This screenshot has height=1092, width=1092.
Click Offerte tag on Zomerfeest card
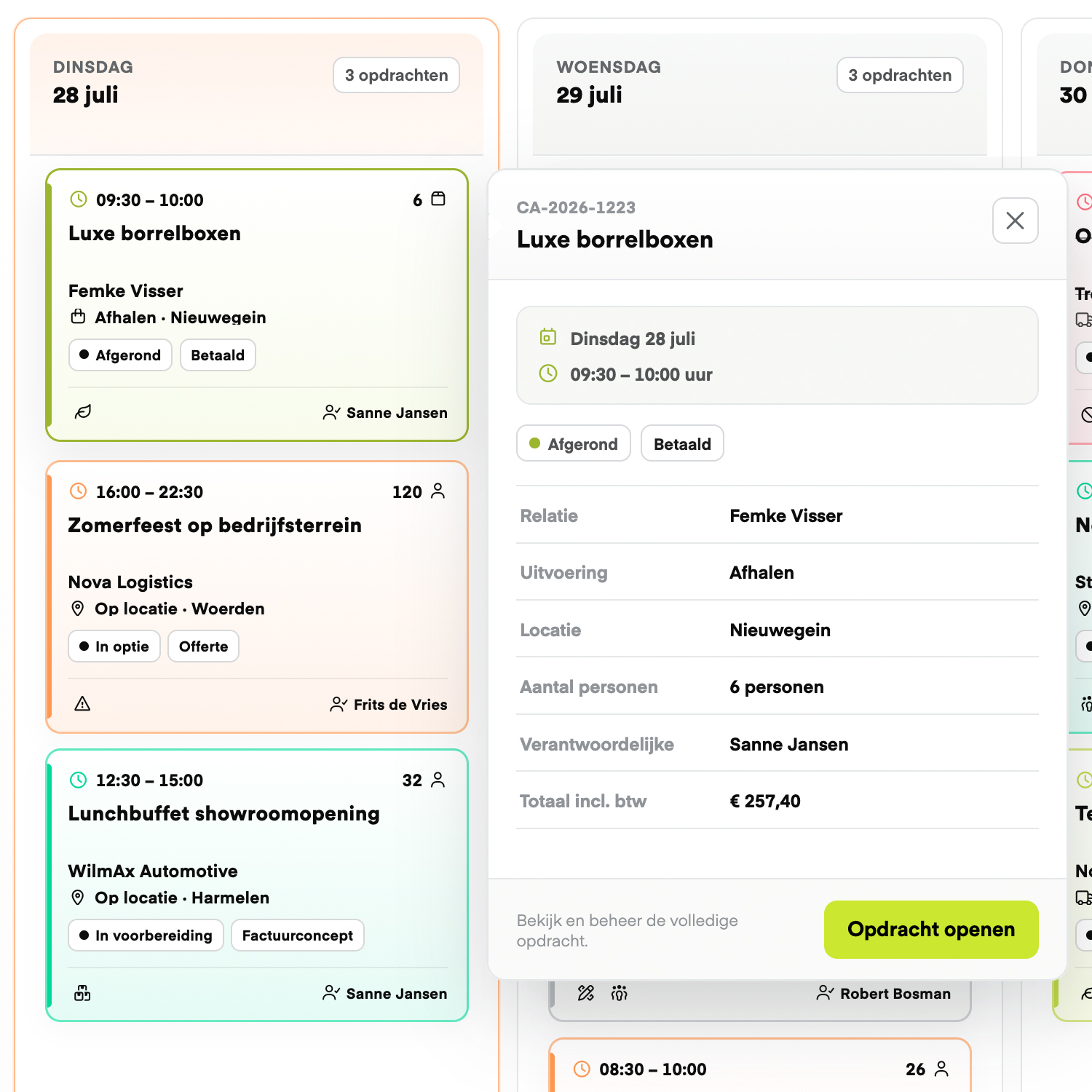click(204, 646)
